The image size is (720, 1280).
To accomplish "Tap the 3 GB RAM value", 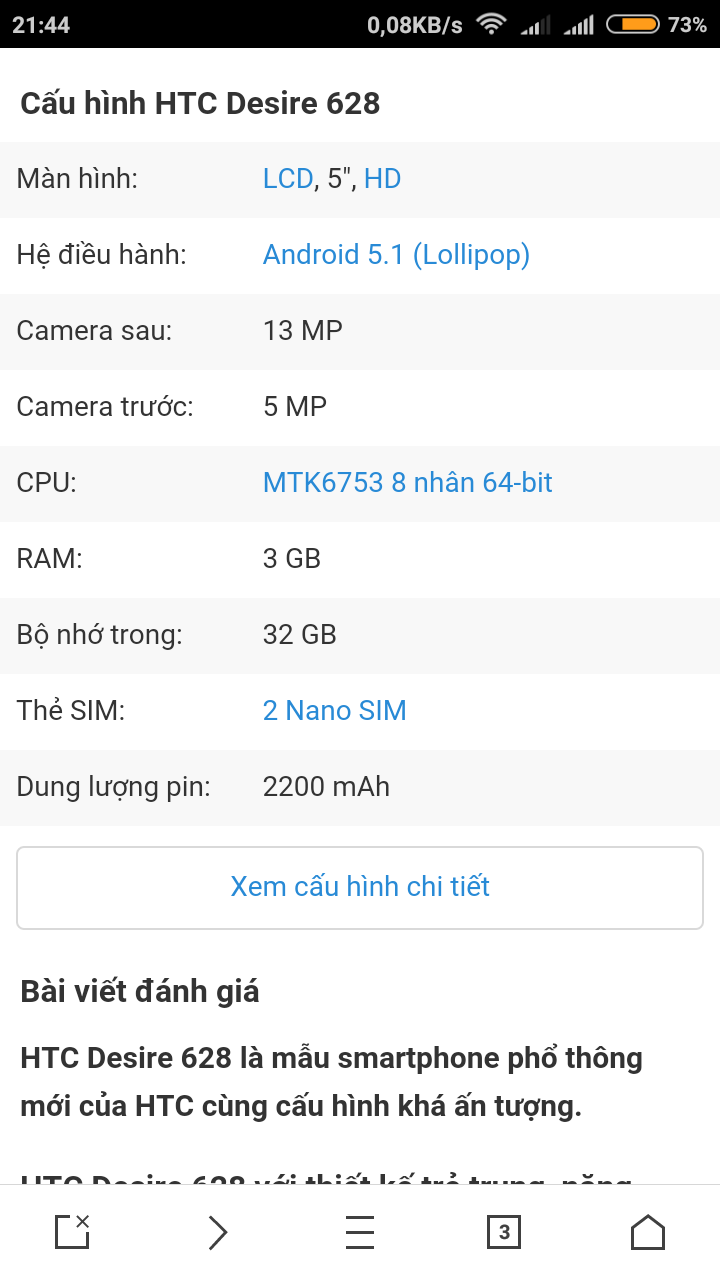I will [x=291, y=559].
